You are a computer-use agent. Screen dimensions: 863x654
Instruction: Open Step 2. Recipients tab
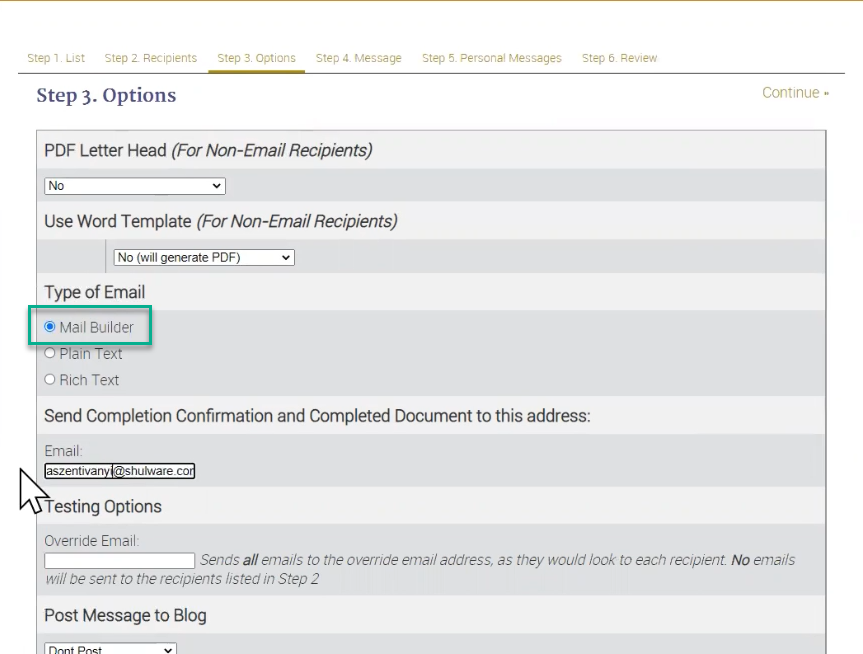[151, 58]
